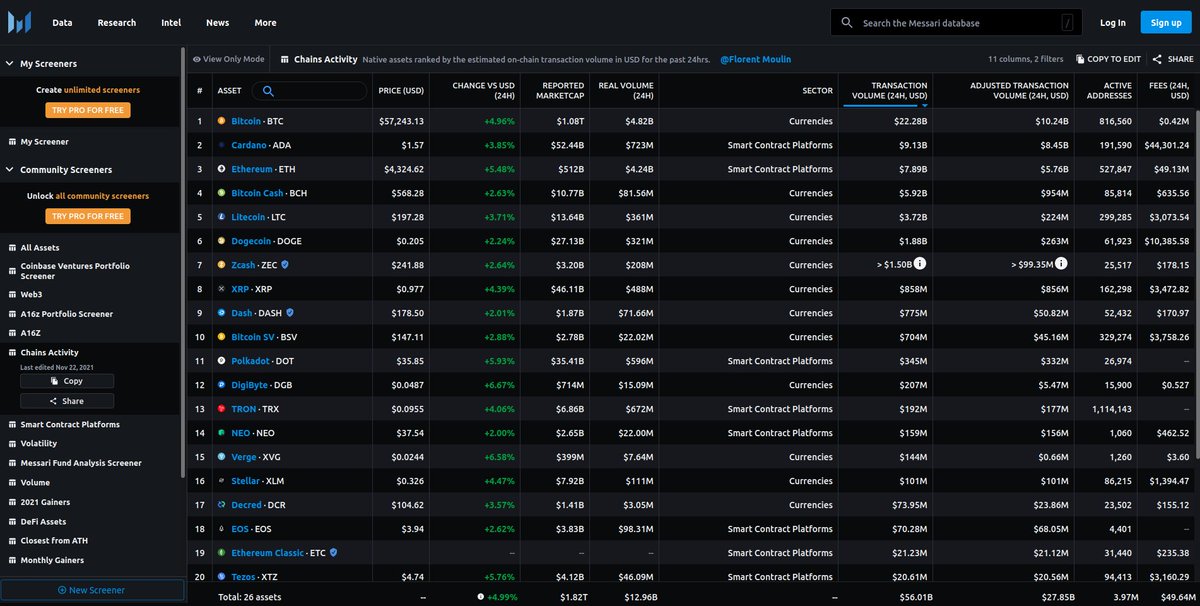Viewport: 1200px width, 606px height.
Task: Select Coinbase Ventures Portfolio Screener
Action: 75,271
